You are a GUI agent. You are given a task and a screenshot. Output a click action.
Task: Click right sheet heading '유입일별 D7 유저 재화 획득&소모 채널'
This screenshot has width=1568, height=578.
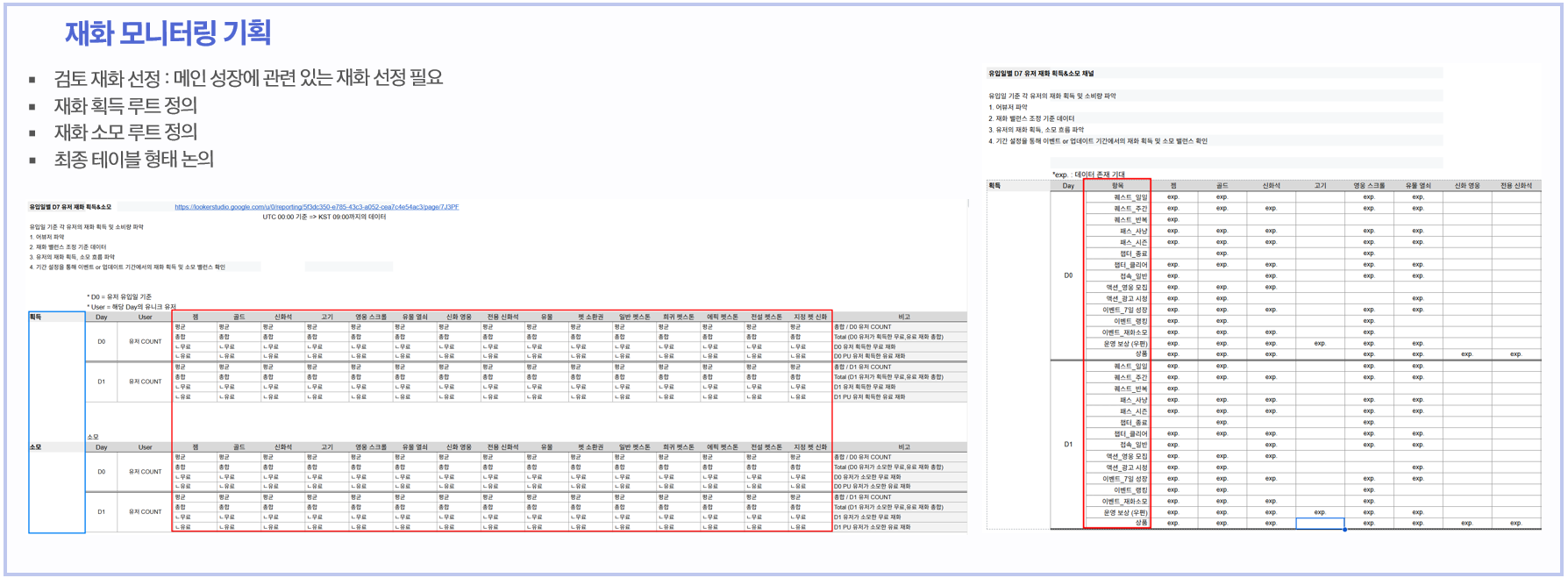point(1041,74)
